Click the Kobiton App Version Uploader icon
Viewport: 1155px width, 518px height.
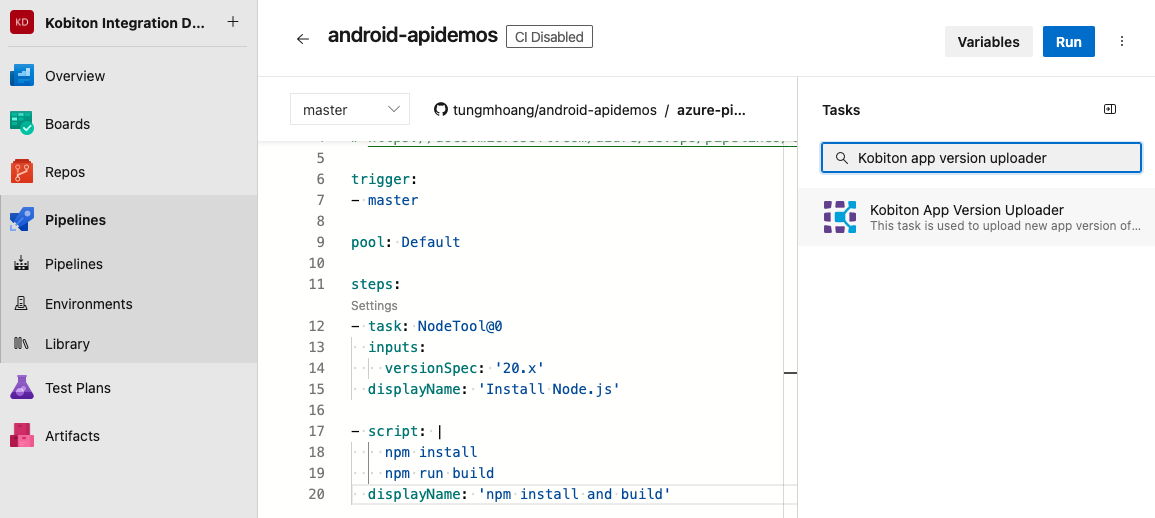click(x=840, y=217)
